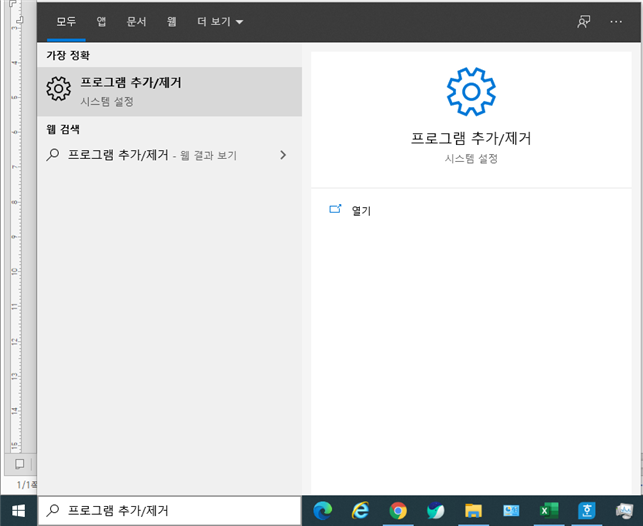Launch Internet Explorer from the taskbar
643x526 pixels.
tap(360, 511)
